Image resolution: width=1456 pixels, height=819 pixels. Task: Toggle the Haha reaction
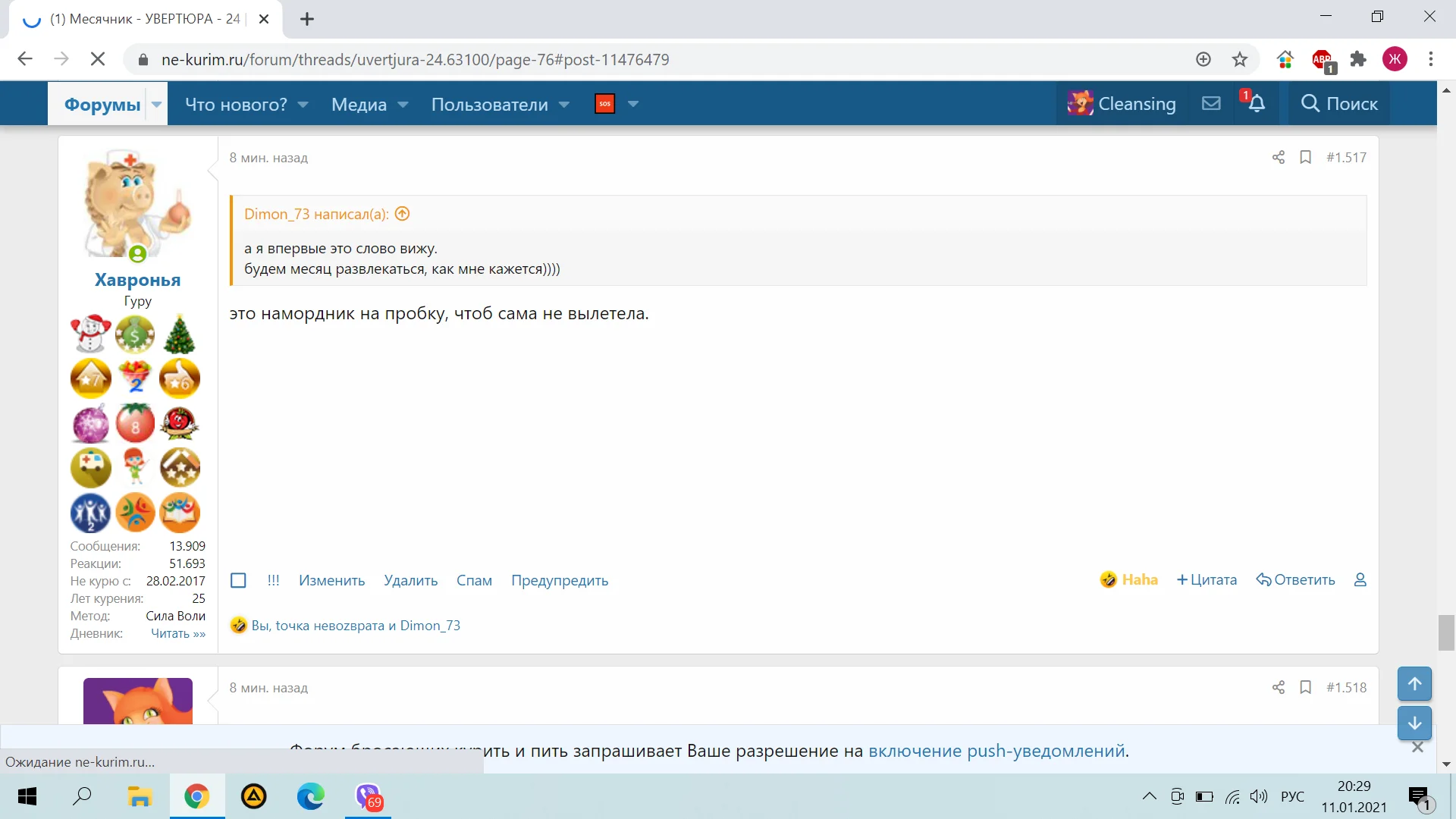[x=1128, y=580]
